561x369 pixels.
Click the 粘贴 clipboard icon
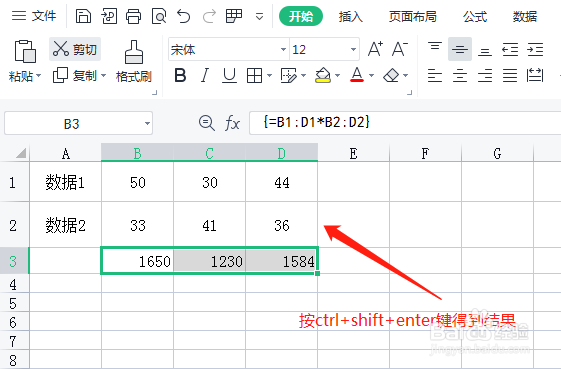(x=25, y=51)
